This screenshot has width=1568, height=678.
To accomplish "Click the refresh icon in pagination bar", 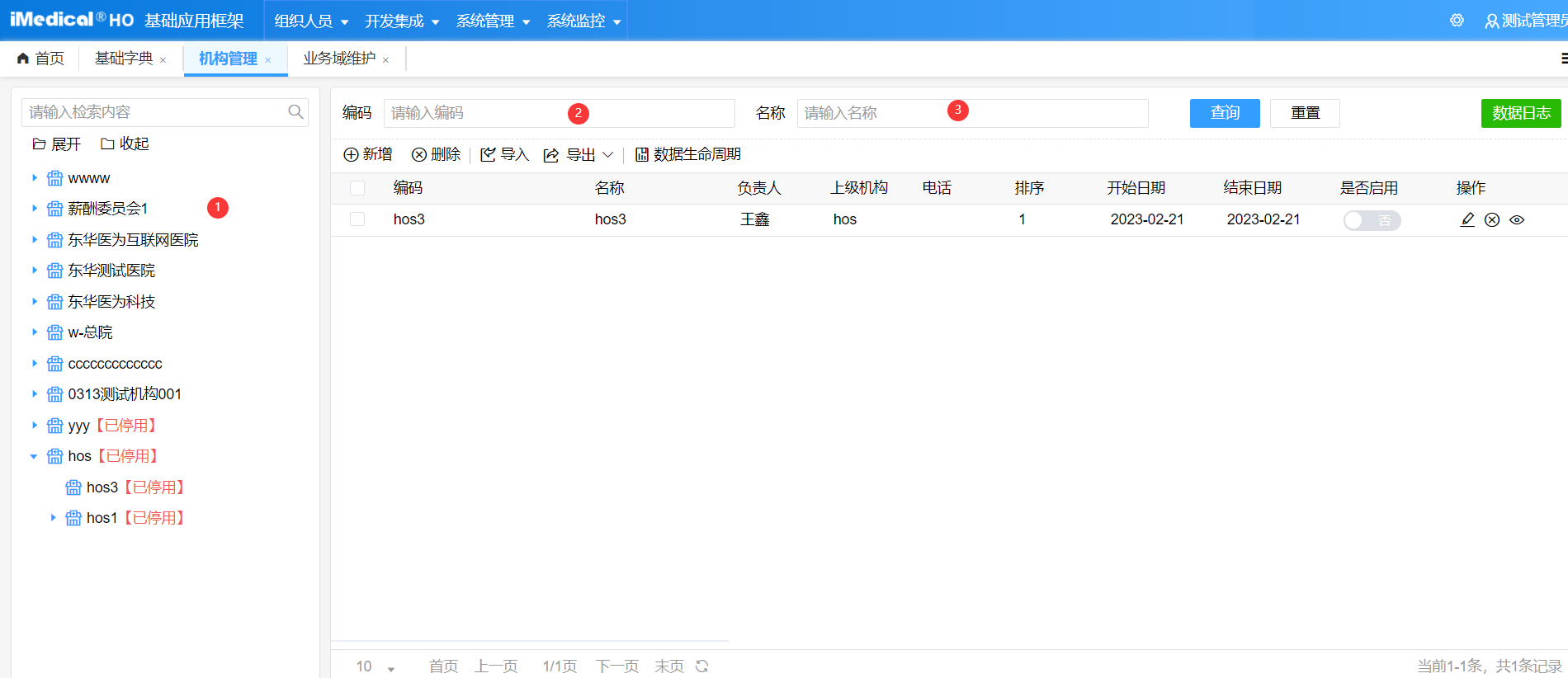I will [x=702, y=666].
